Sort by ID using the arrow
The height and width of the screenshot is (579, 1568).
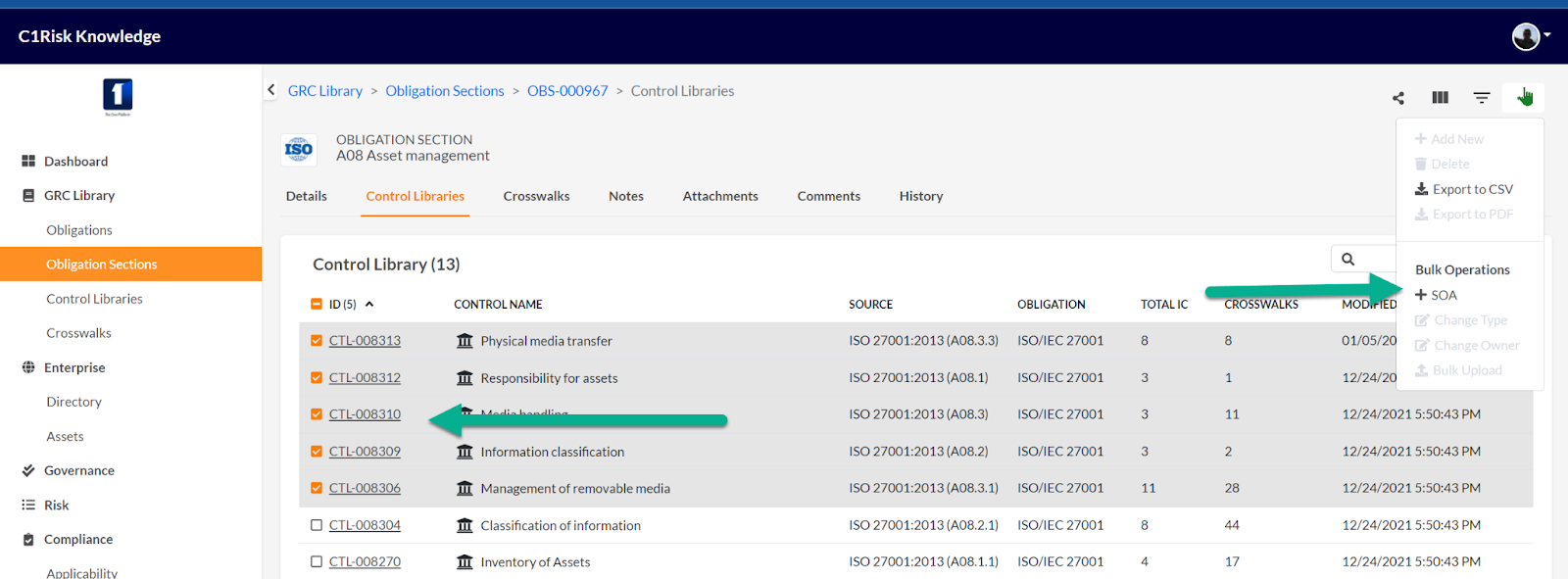click(x=369, y=304)
